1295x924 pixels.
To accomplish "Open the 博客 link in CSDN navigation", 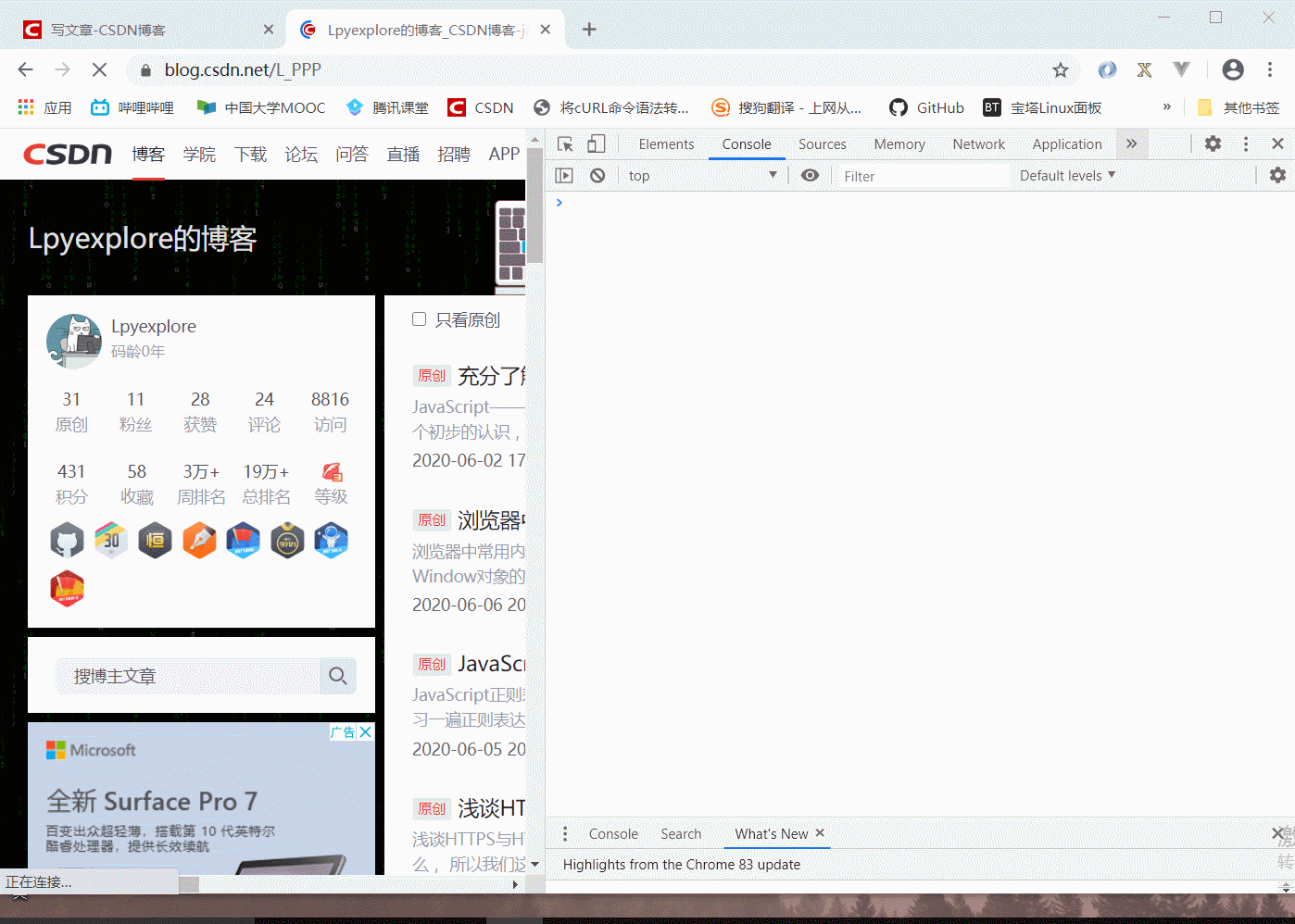I will coord(148,154).
